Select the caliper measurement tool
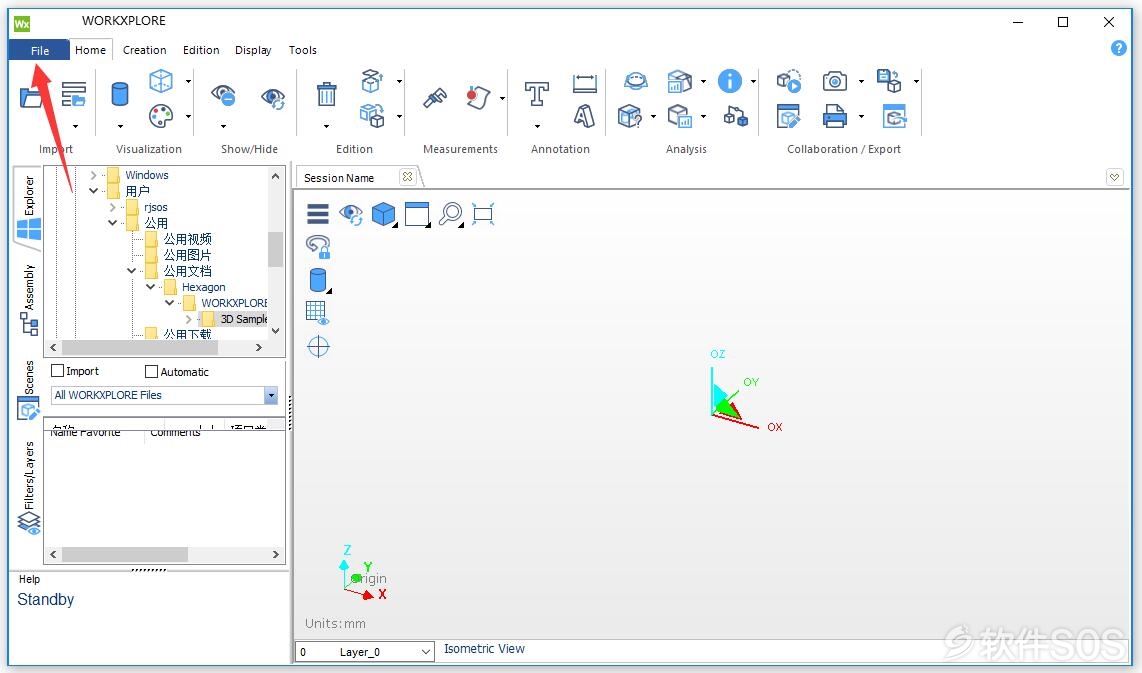This screenshot has height=673, width=1142. pyautogui.click(x=435, y=97)
